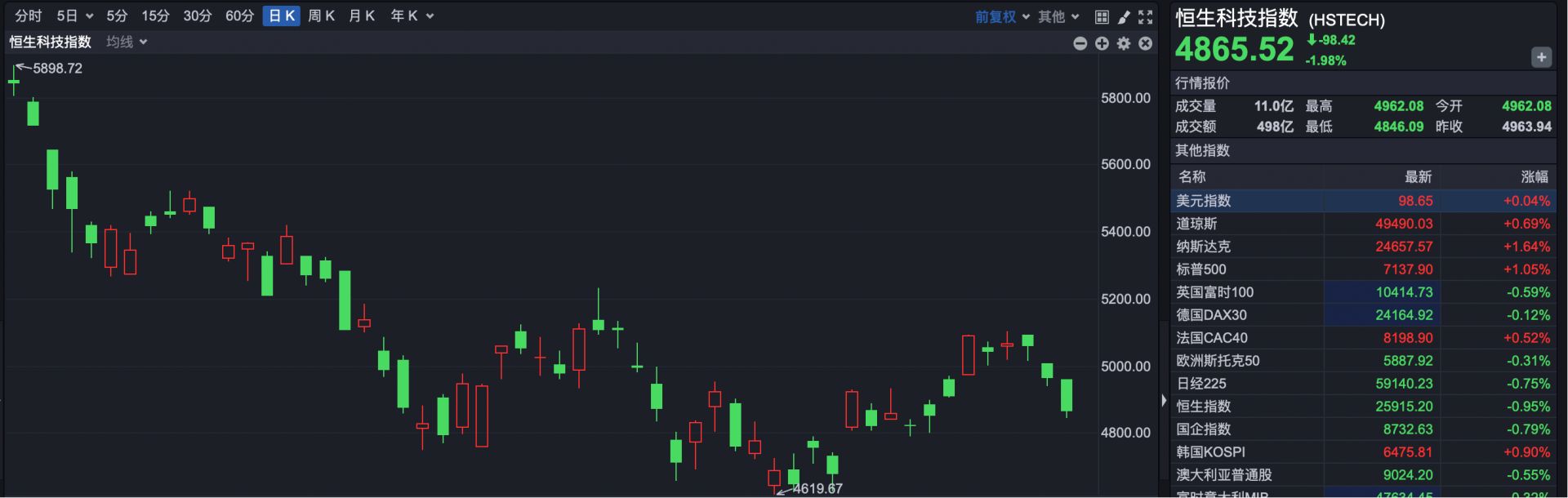Screen dimensions: 1568x498
Task: Open the 其他 options dropdown
Action: (1058, 16)
